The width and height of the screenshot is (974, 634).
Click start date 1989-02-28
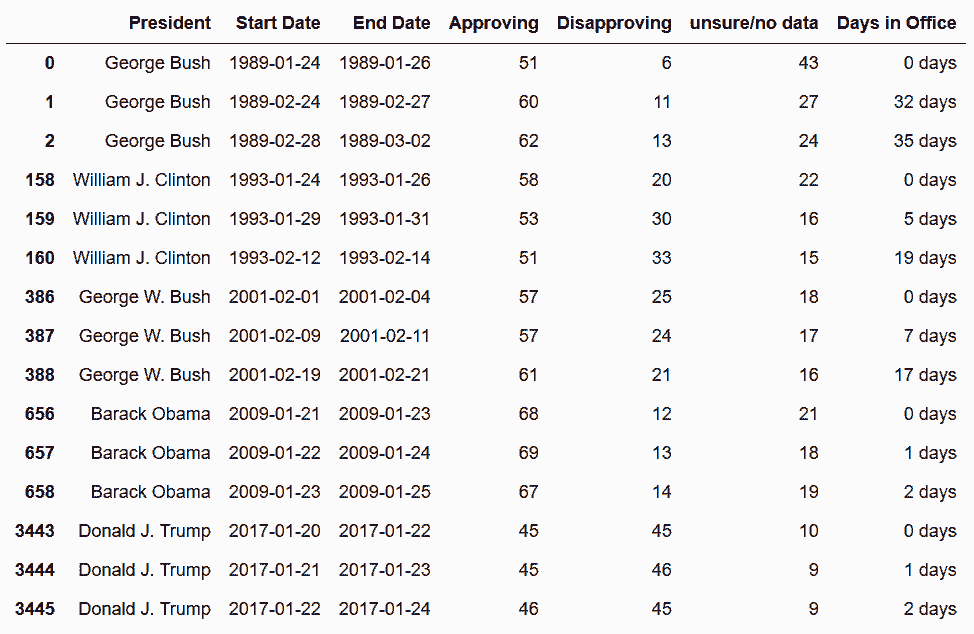275,141
